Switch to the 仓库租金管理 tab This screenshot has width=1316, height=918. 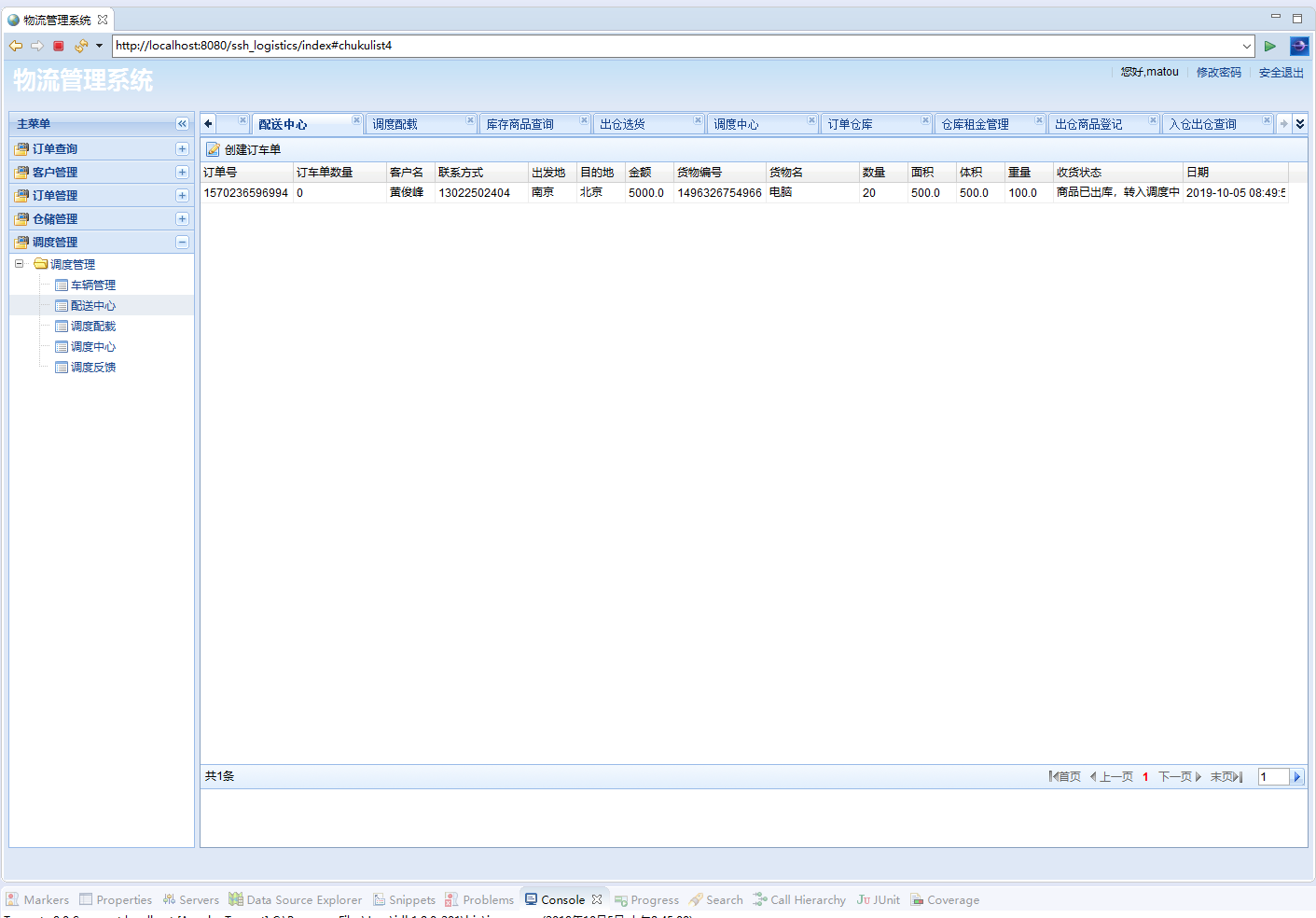click(976, 125)
